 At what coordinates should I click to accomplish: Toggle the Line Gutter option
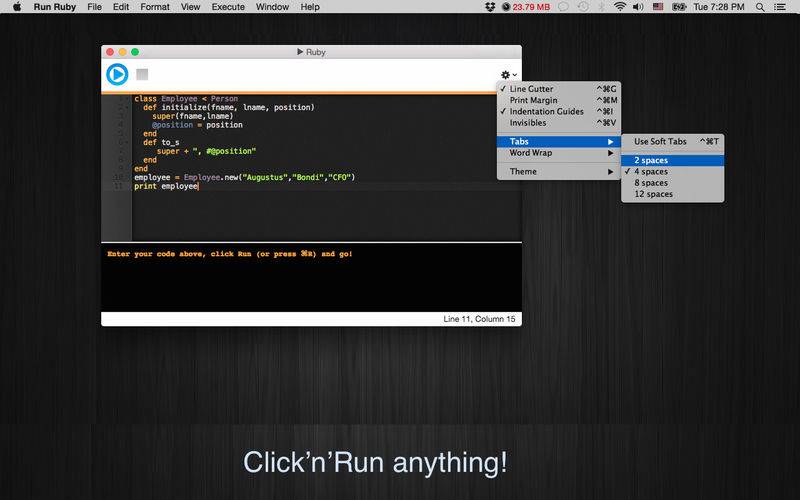(559, 89)
